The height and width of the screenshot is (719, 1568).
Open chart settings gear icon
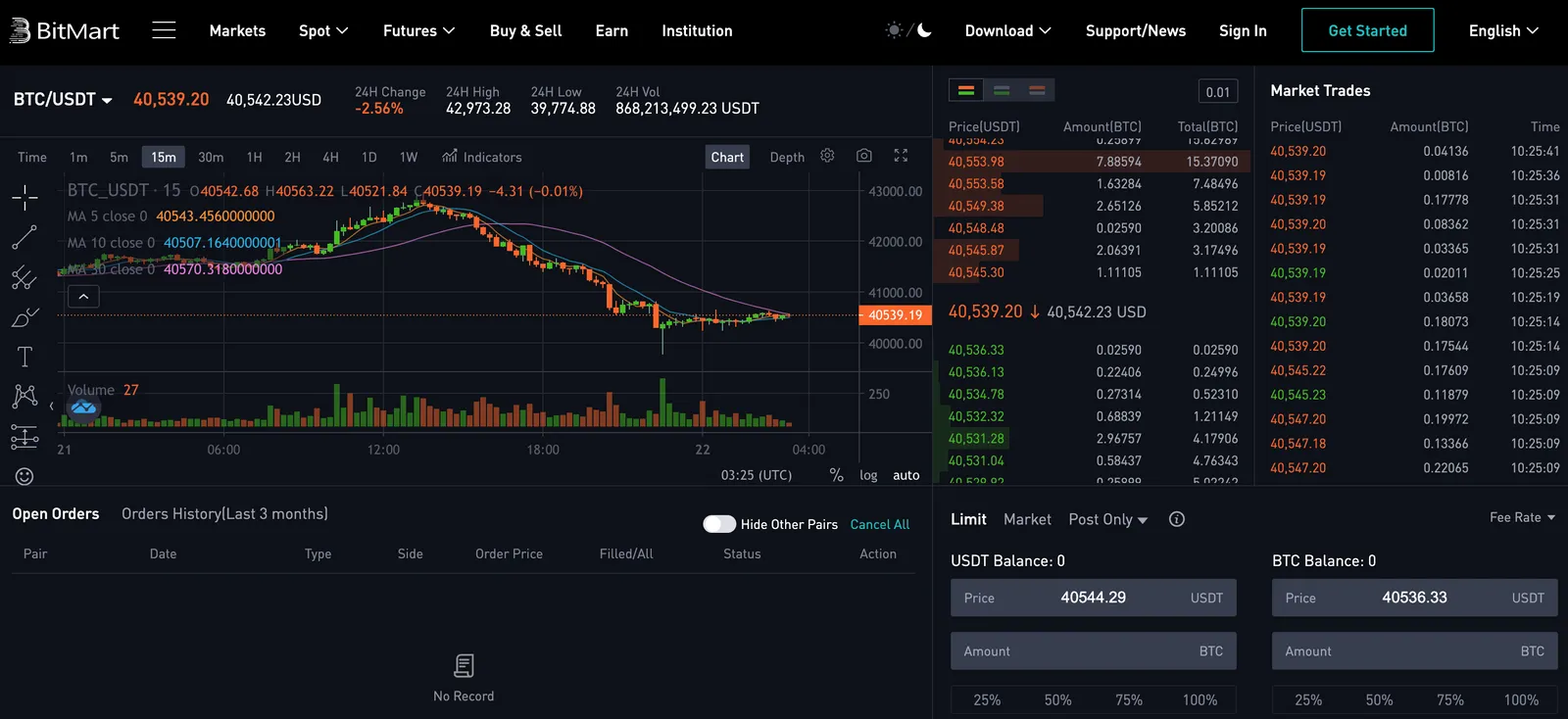(827, 156)
